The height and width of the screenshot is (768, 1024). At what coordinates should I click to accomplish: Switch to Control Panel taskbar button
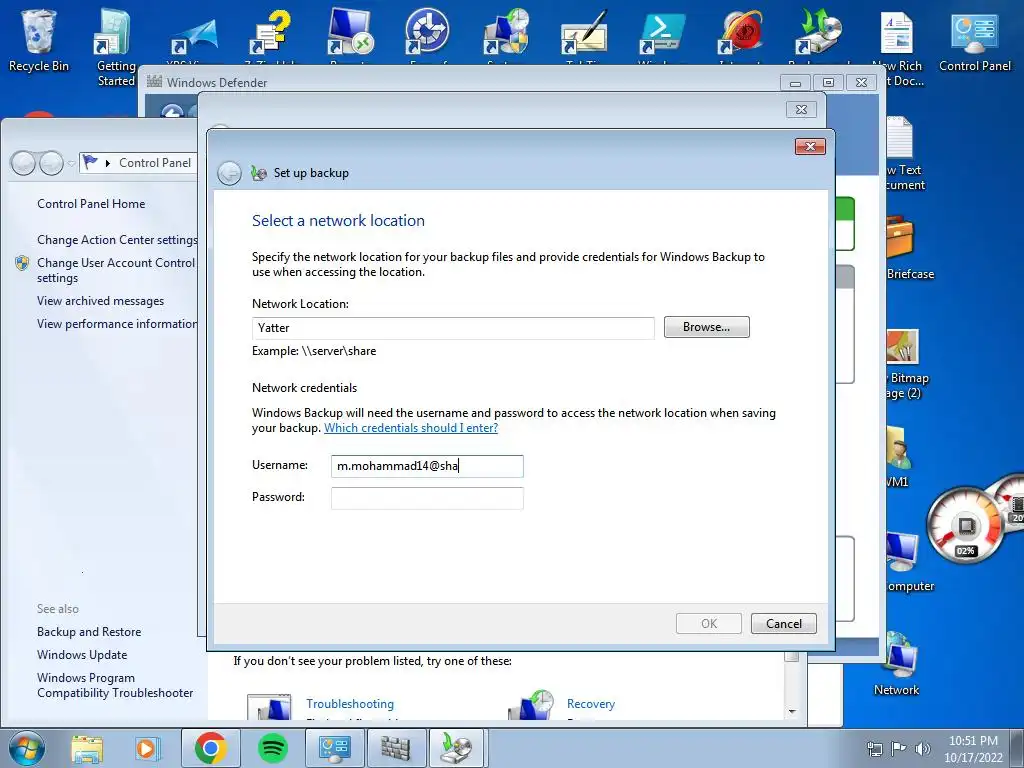[x=335, y=748]
